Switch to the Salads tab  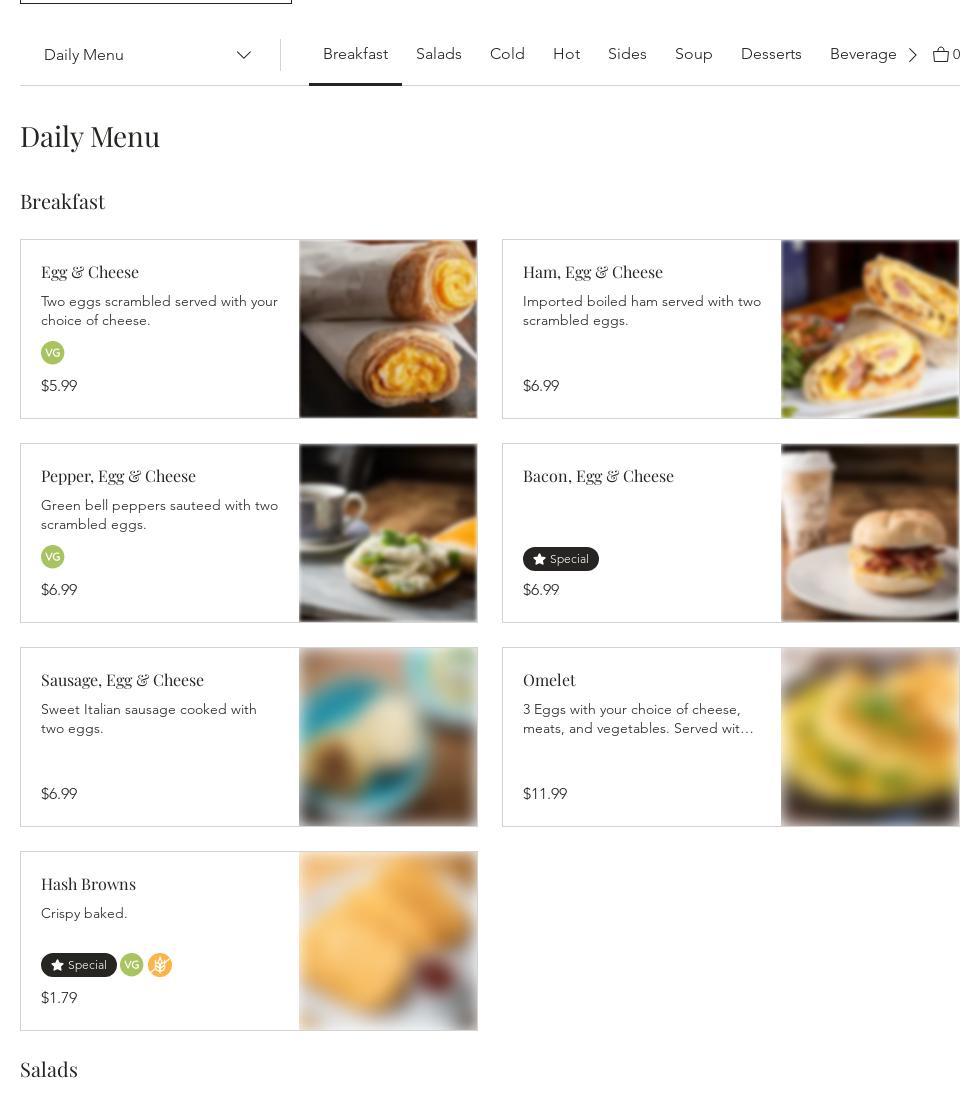(438, 54)
